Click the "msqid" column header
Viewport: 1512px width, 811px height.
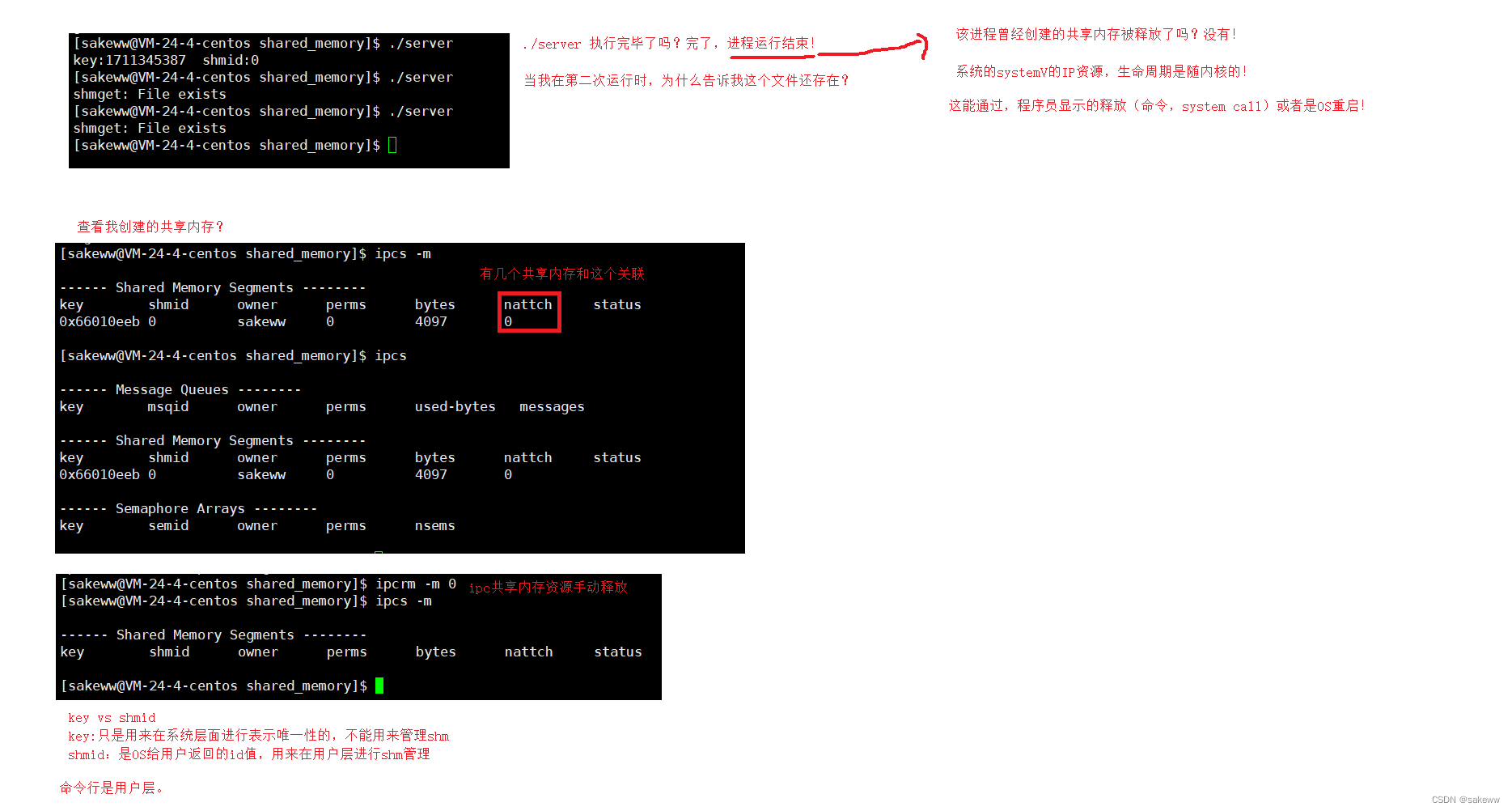pyautogui.click(x=168, y=406)
